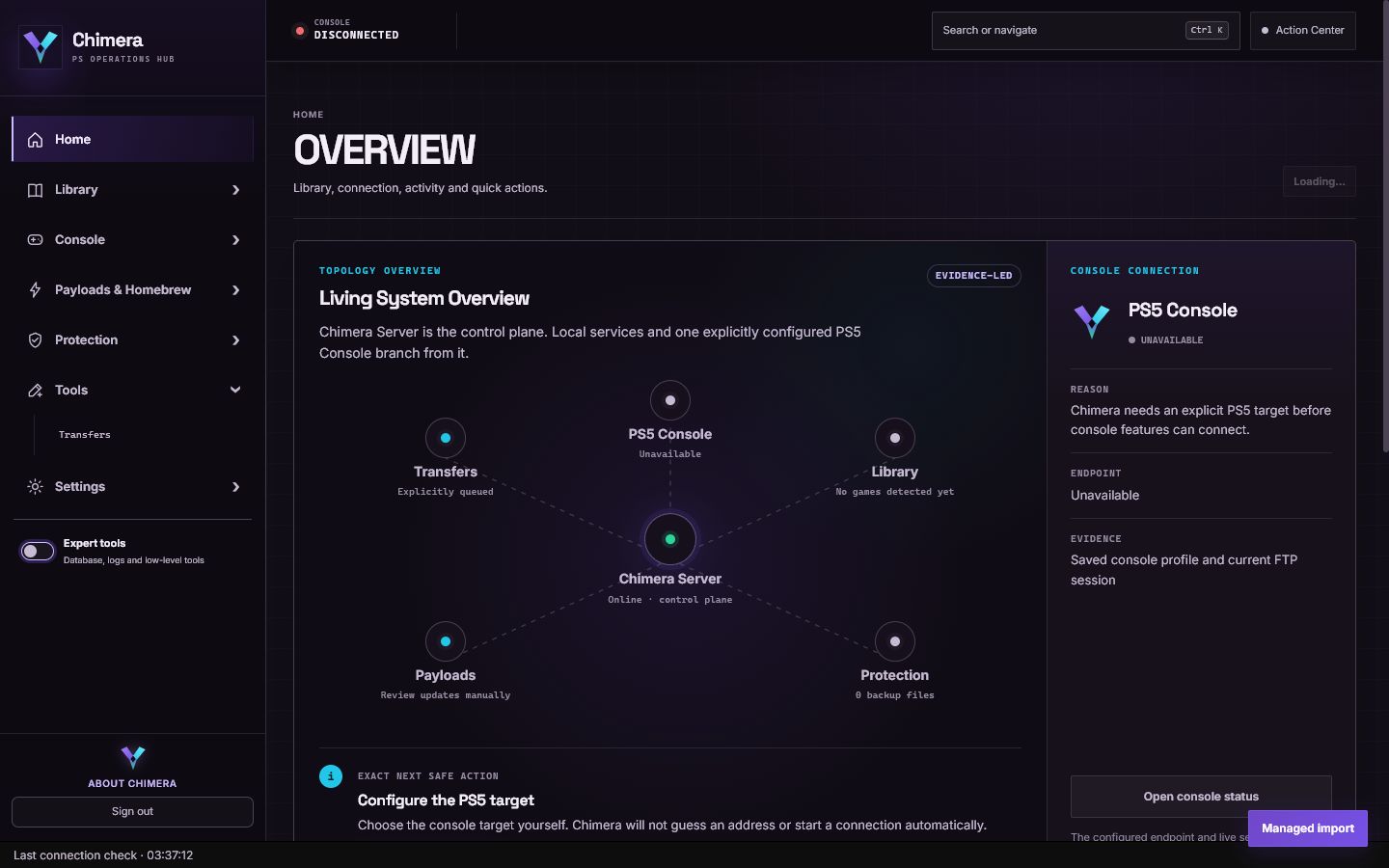Viewport: 1389px width, 868px height.
Task: Select the Transfers topology node
Action: tap(446, 438)
